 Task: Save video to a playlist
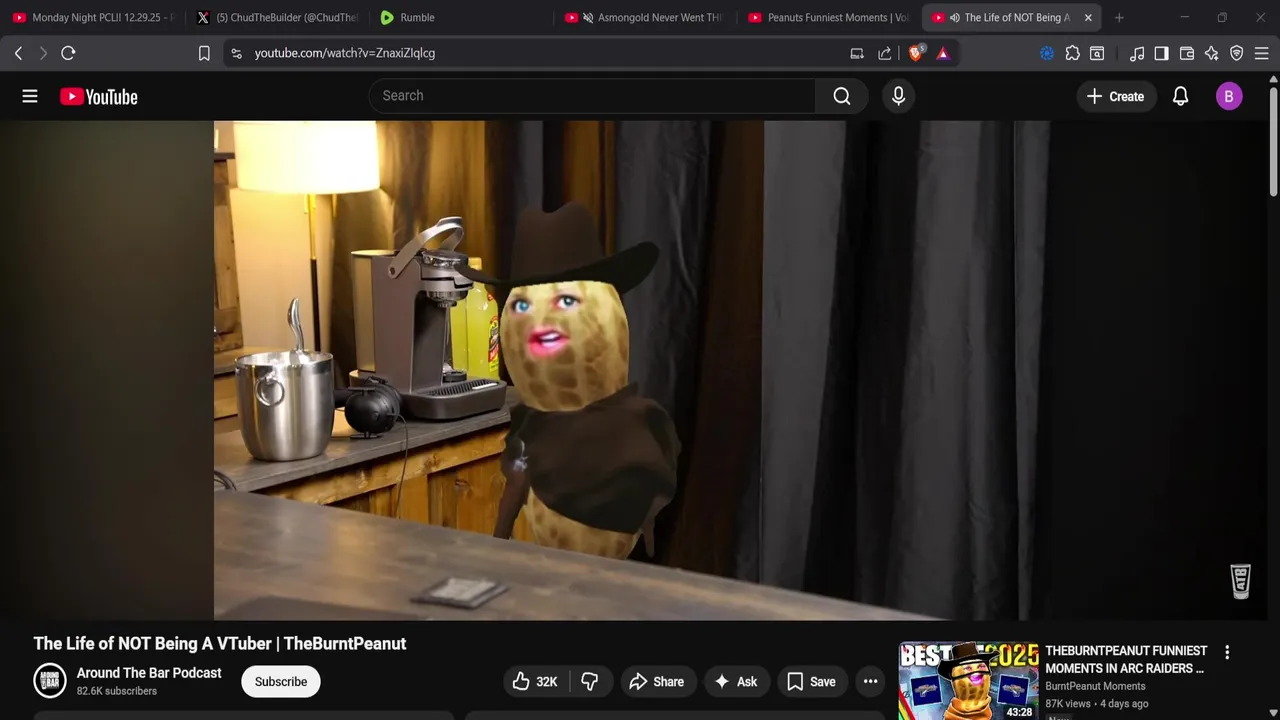[x=811, y=681]
